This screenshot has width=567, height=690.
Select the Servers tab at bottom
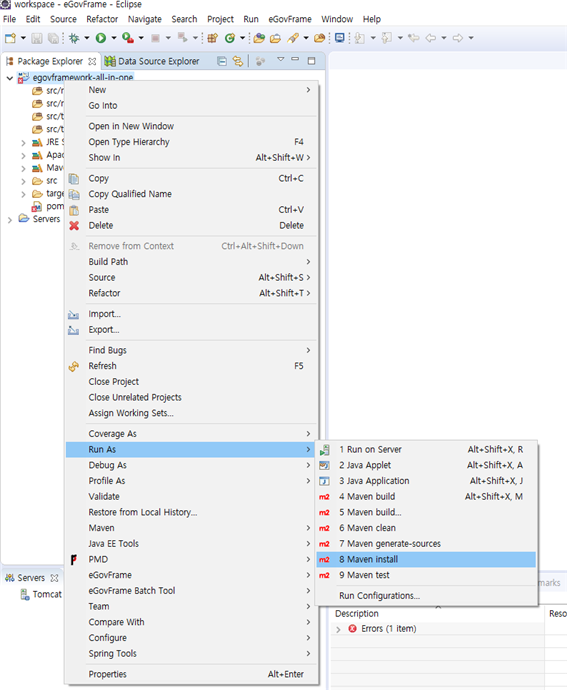(x=31, y=578)
